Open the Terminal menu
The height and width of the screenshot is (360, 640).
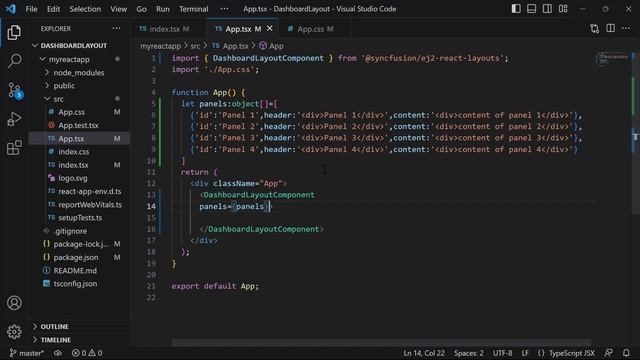[x=193, y=9]
